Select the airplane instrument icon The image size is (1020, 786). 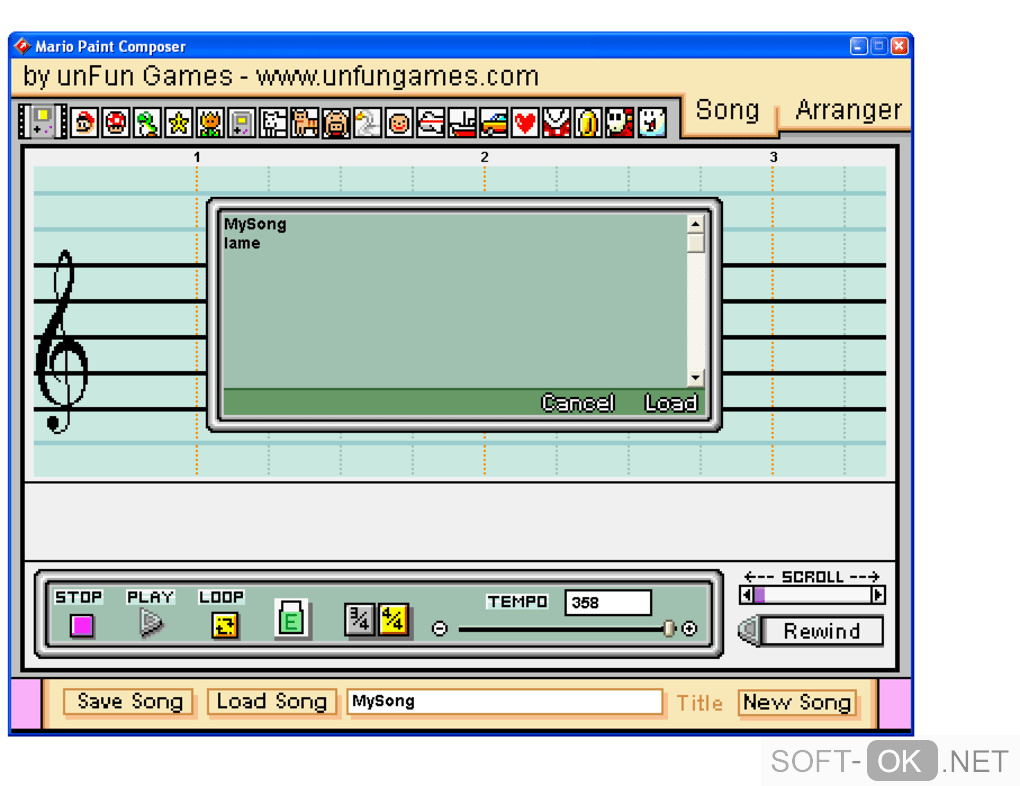430,122
